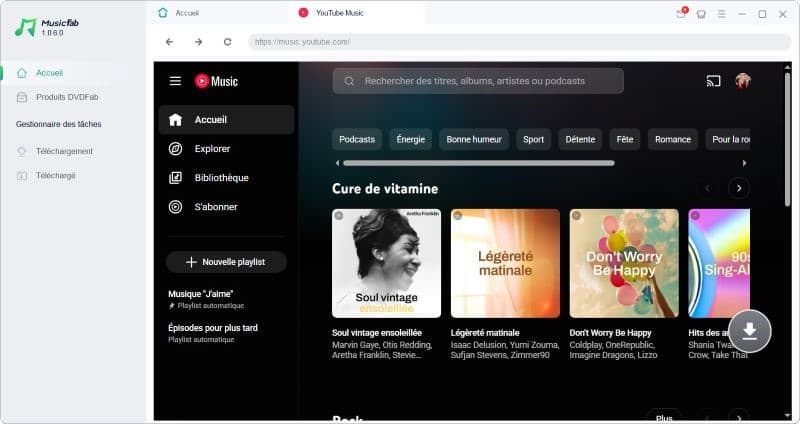Click the horizontal chips scrollbar
The height and width of the screenshot is (424, 800).
pos(479,163)
